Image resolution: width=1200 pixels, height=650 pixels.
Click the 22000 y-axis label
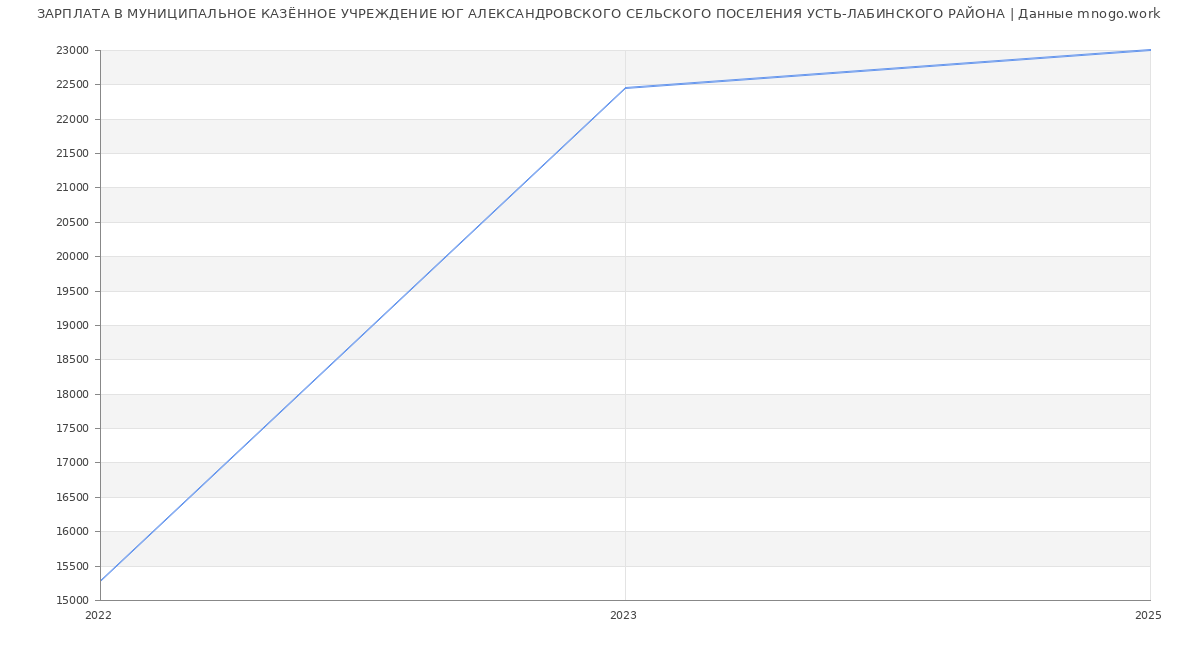tap(73, 120)
